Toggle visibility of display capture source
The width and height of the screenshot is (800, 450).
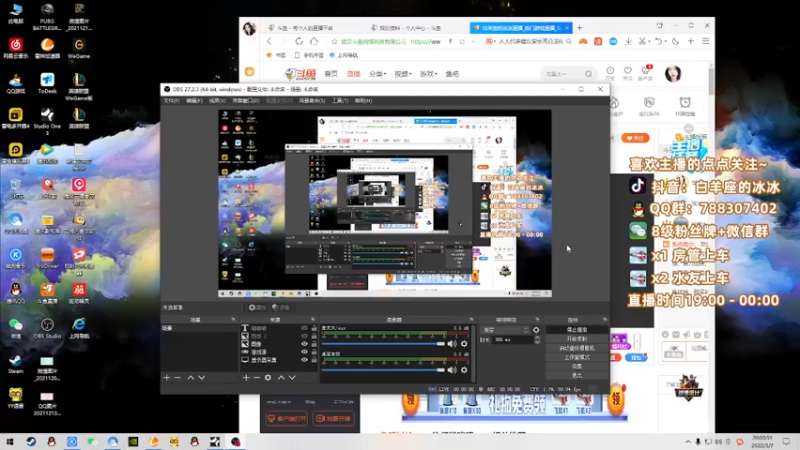(x=305, y=360)
